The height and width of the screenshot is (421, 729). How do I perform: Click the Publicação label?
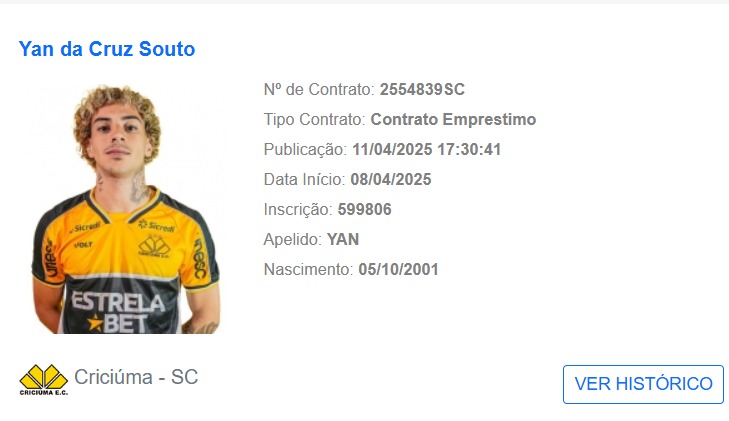click(305, 150)
